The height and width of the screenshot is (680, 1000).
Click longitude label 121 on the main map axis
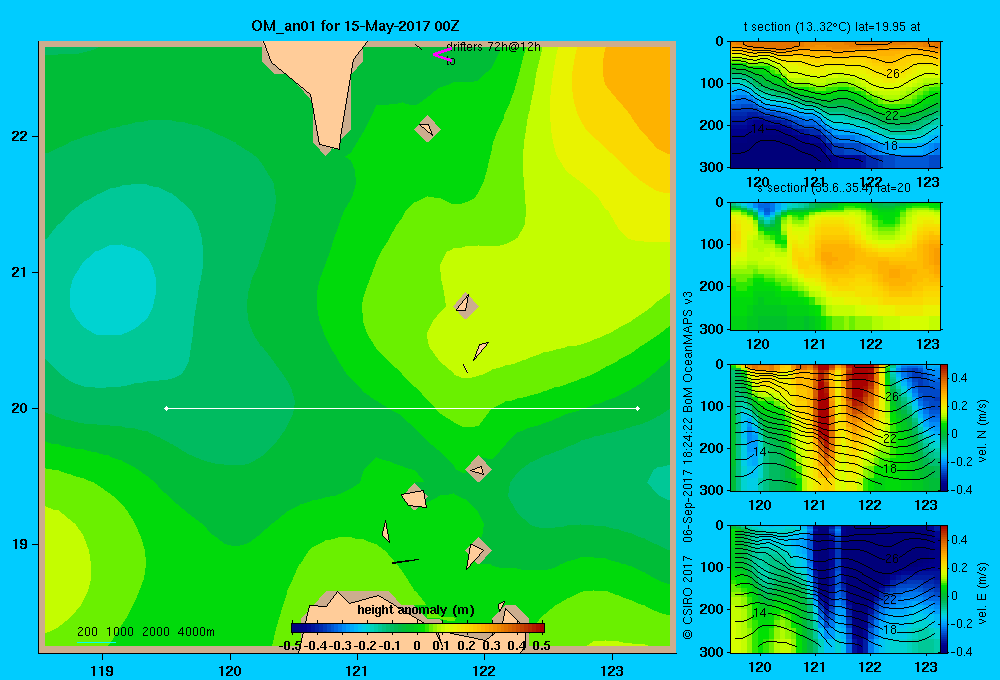pyautogui.click(x=357, y=670)
